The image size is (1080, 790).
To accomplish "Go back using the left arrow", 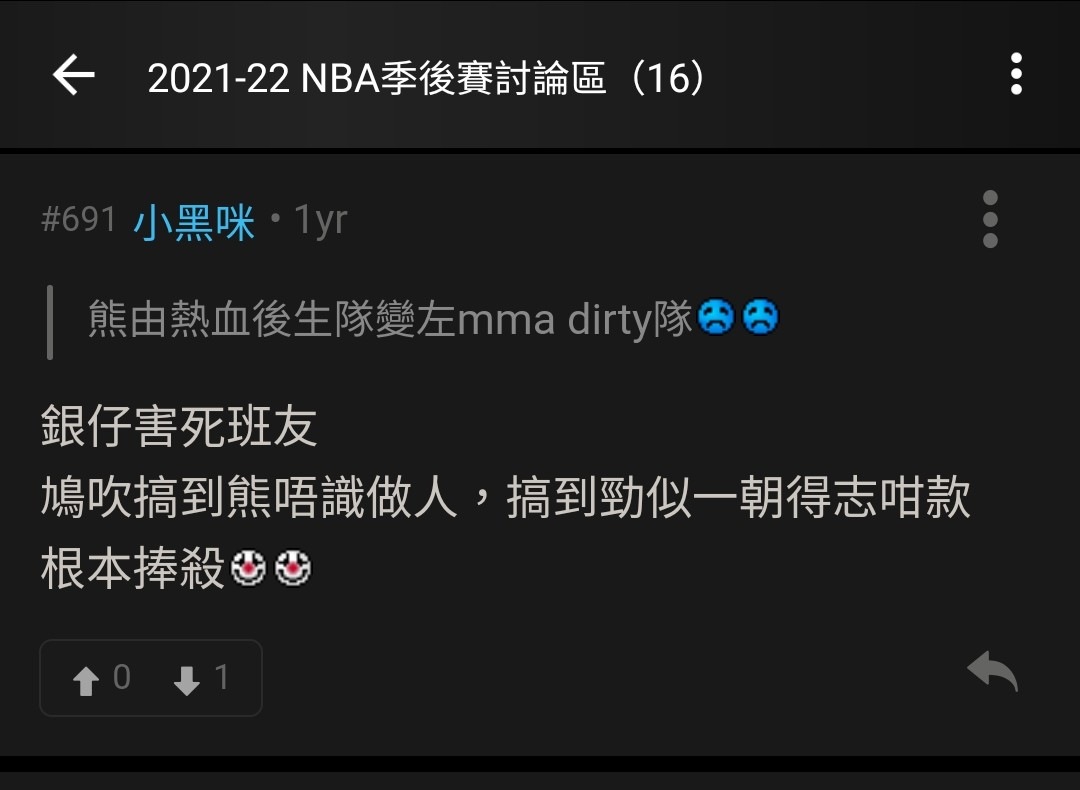I will tap(74, 74).
